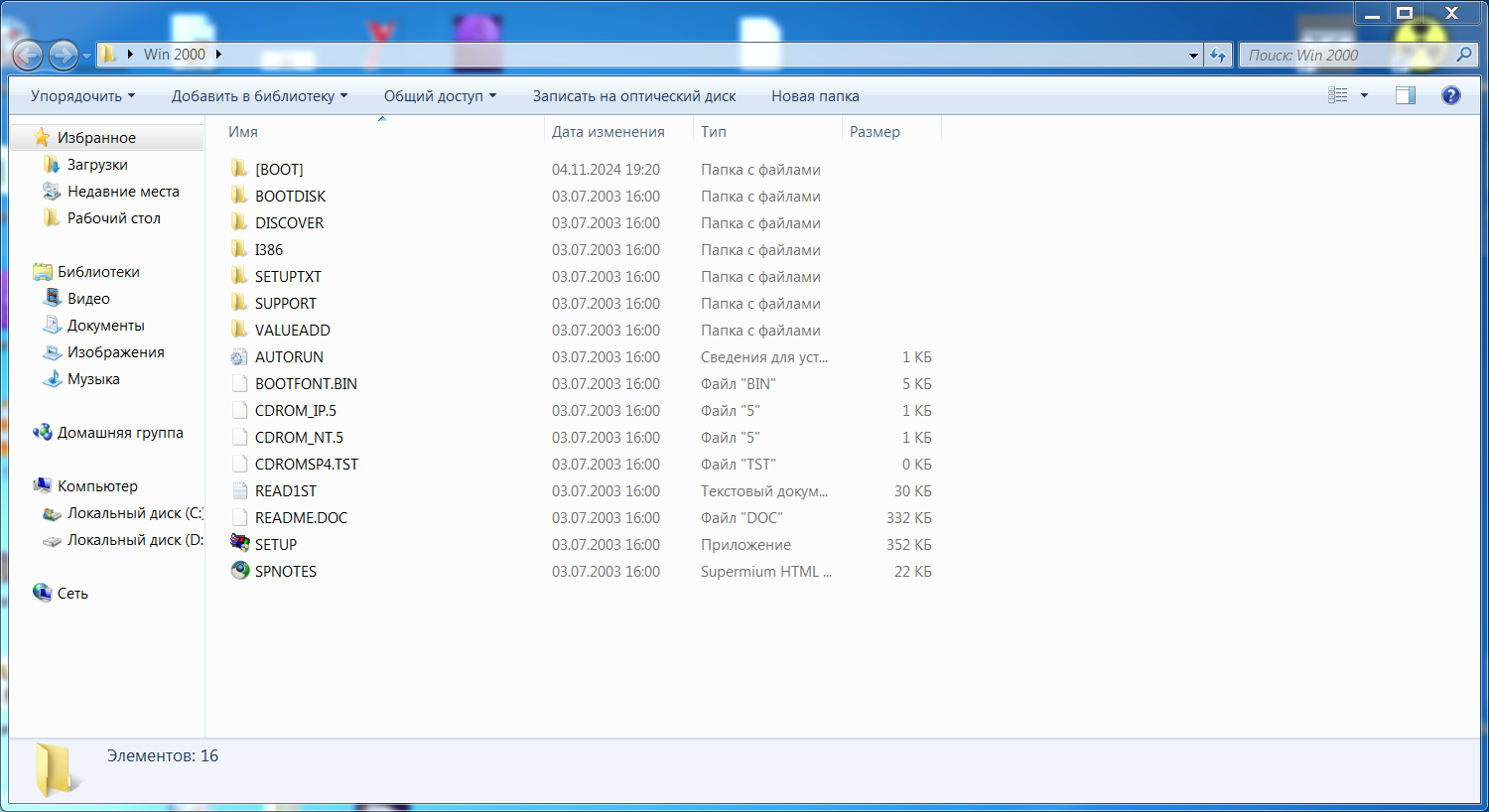
Task: Click the Forward navigation arrow button
Action: pyautogui.click(x=64, y=55)
